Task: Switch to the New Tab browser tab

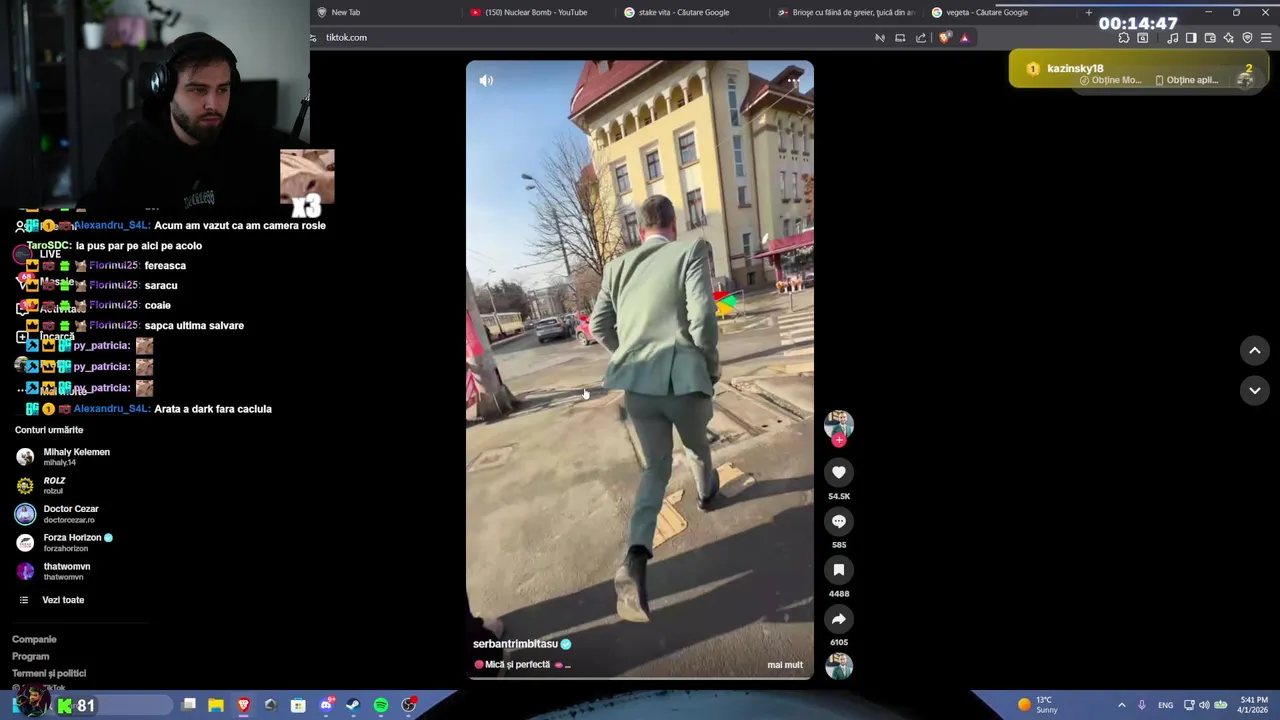Action: [x=385, y=12]
